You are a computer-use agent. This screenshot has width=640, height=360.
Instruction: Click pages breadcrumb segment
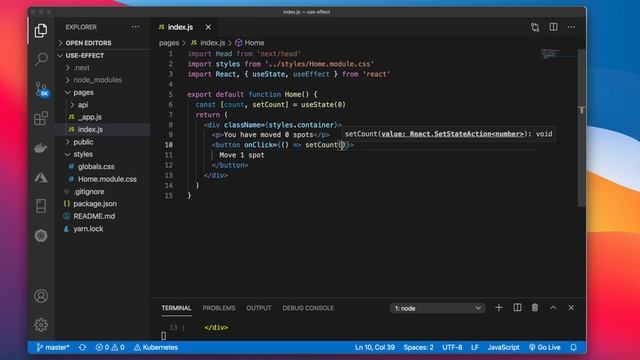pyautogui.click(x=169, y=43)
